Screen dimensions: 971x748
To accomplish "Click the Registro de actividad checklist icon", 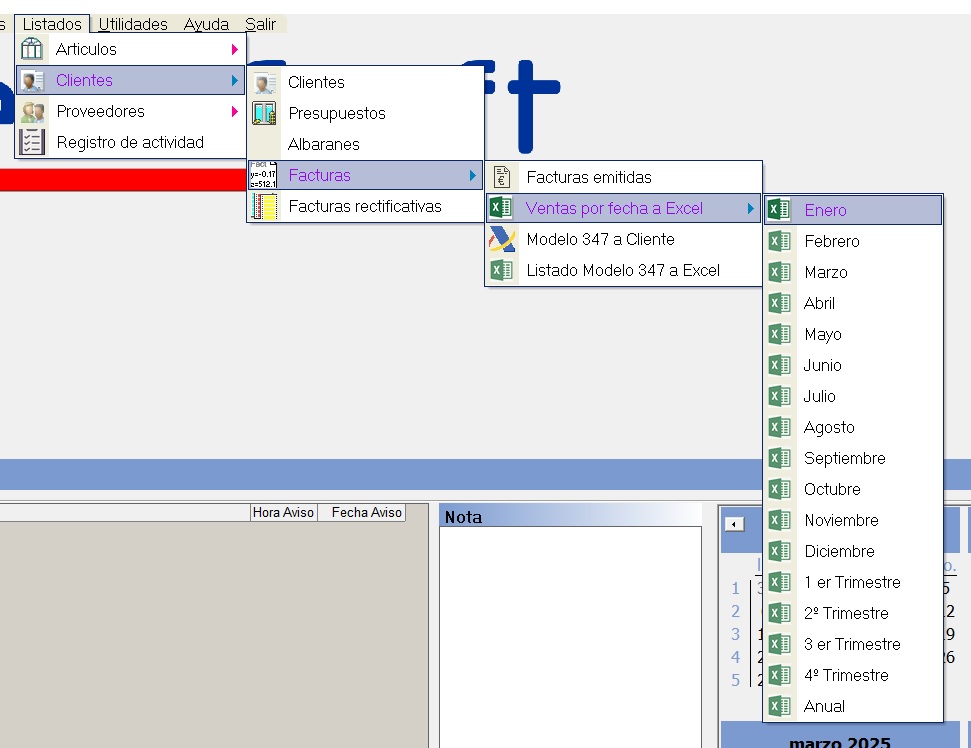I will (x=33, y=143).
